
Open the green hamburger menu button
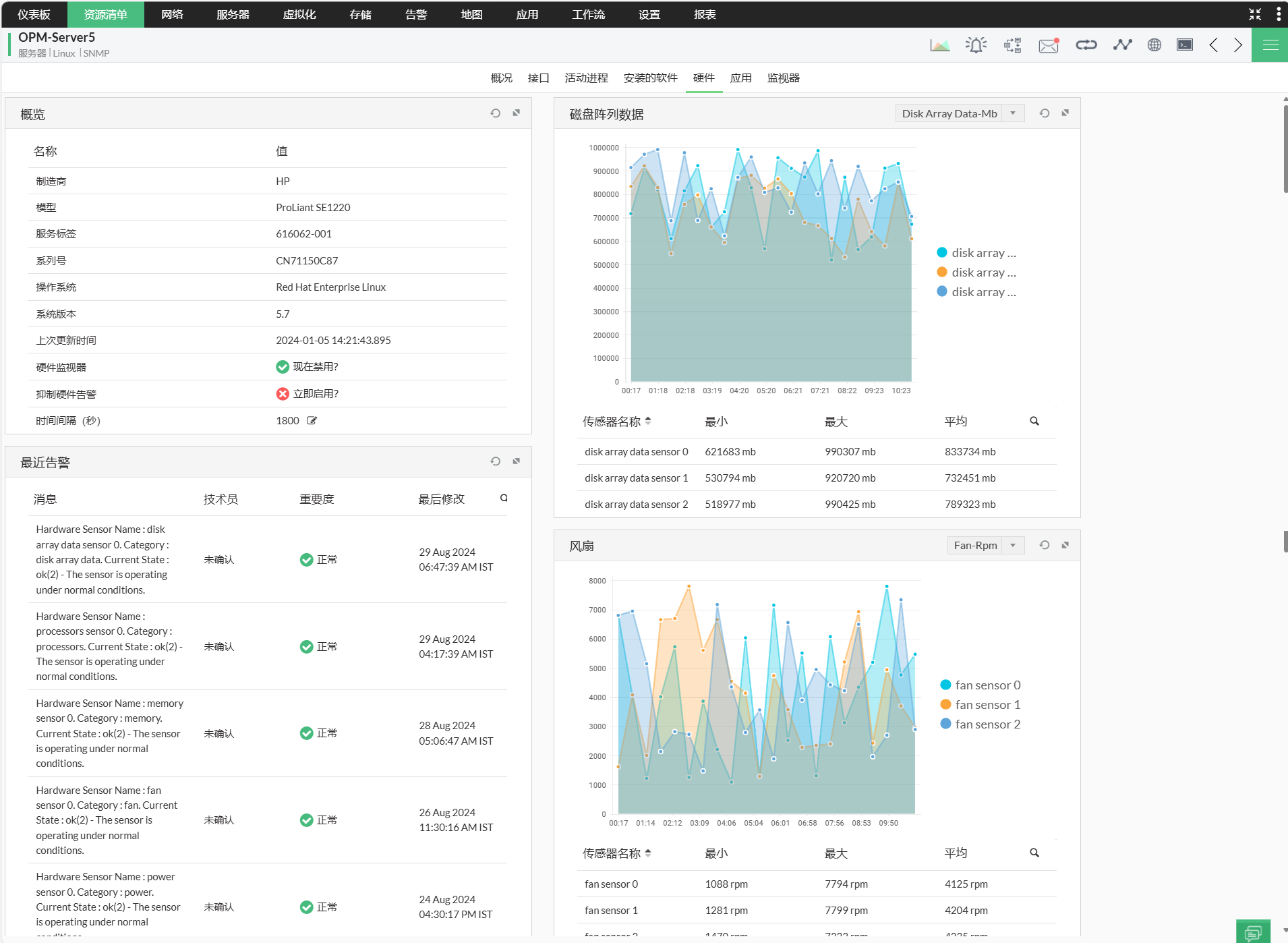pyautogui.click(x=1270, y=45)
